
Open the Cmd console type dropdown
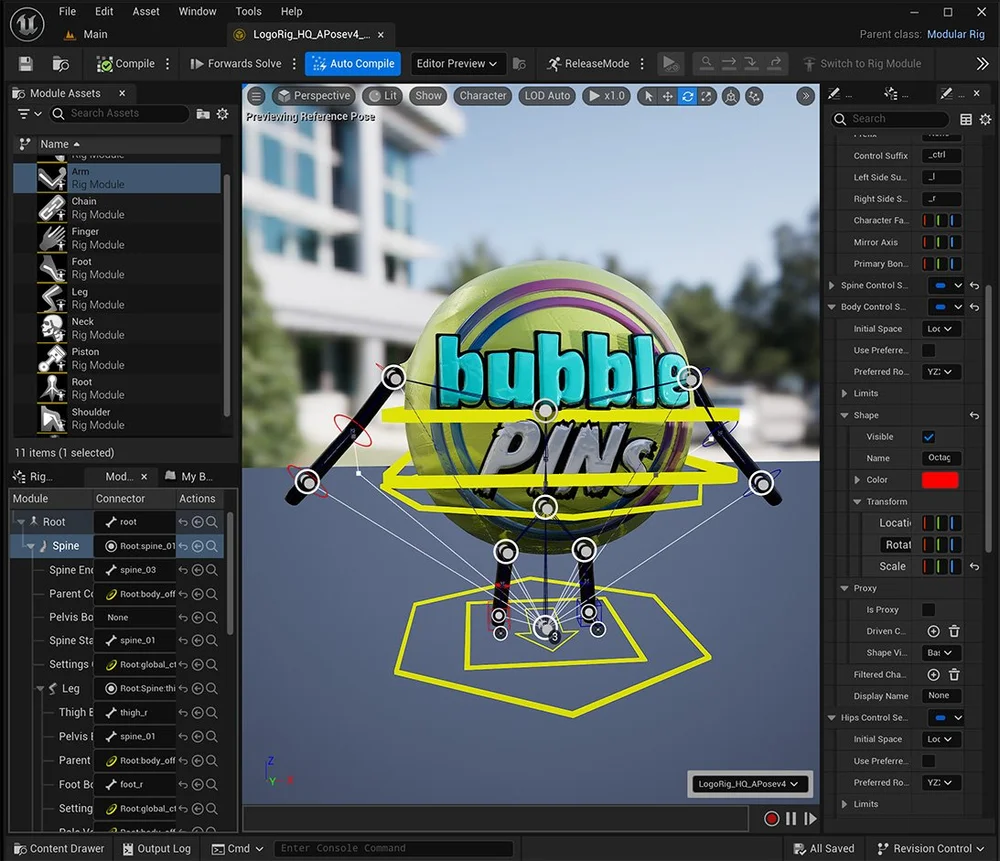point(238,849)
